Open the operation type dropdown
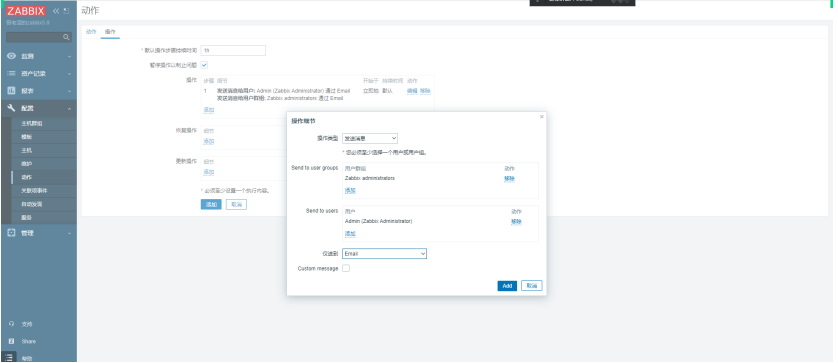Viewport: 838px width, 363px height. click(x=370, y=138)
